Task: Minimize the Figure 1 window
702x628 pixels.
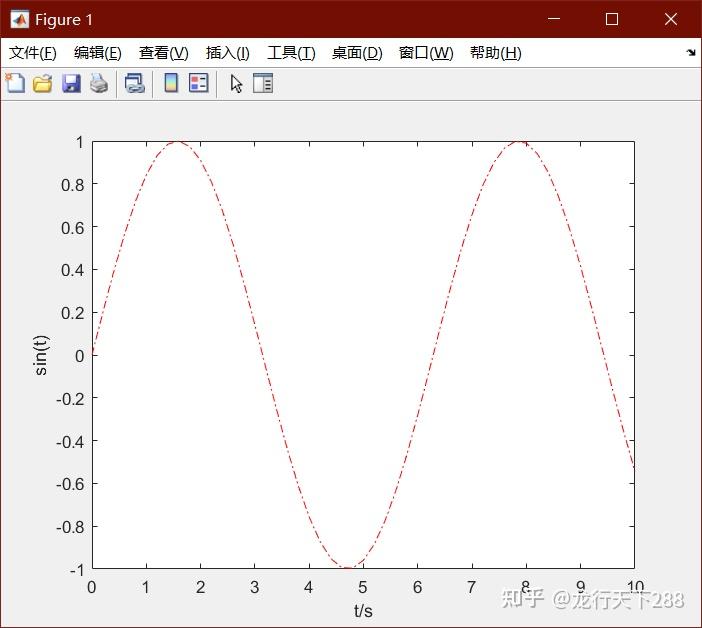Action: pyautogui.click(x=554, y=19)
